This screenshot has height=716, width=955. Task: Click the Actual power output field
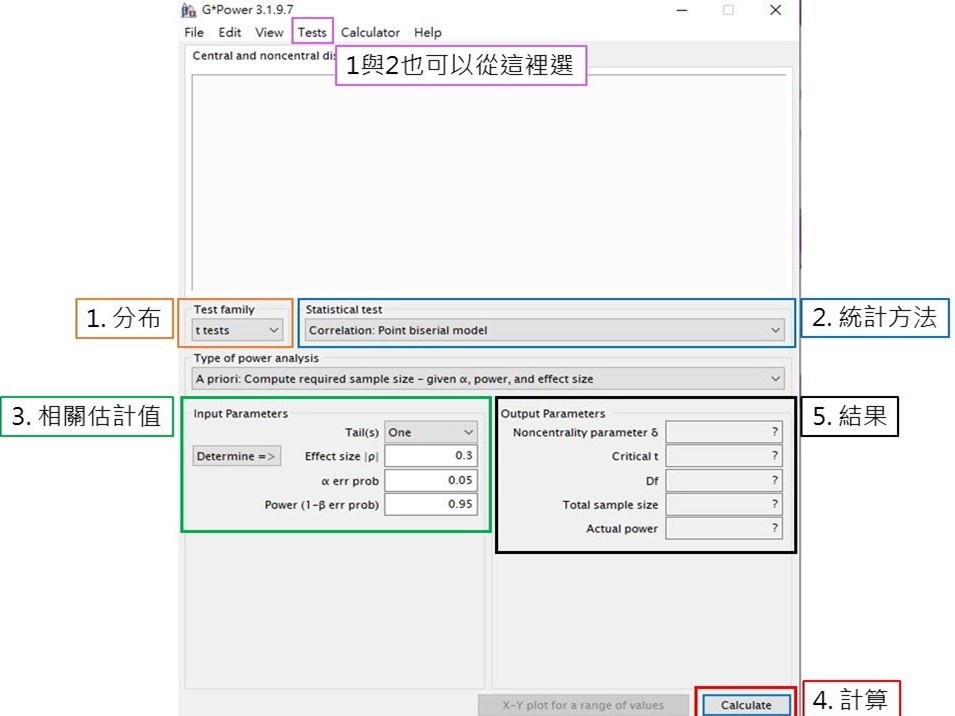(724, 528)
